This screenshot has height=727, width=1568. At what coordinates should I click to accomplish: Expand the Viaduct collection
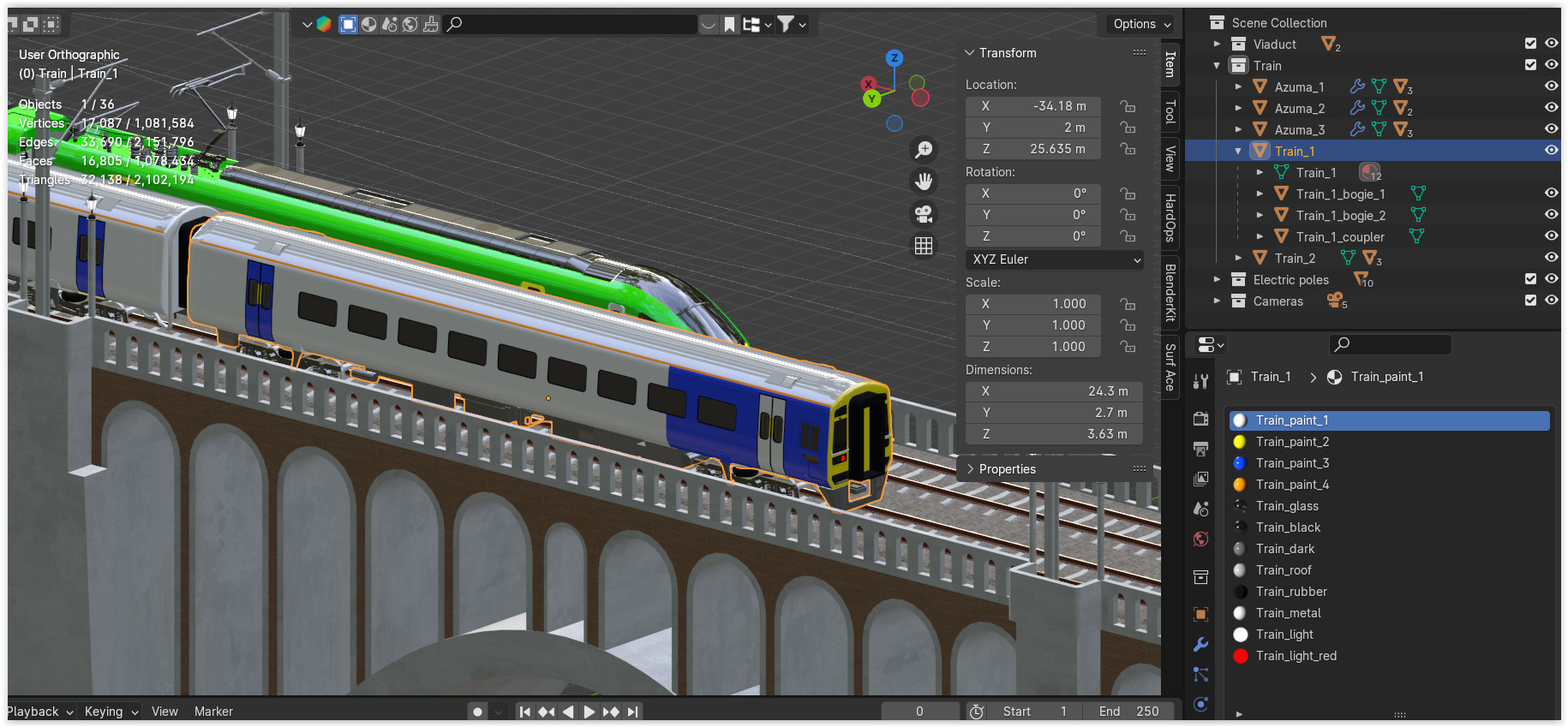coord(1217,44)
